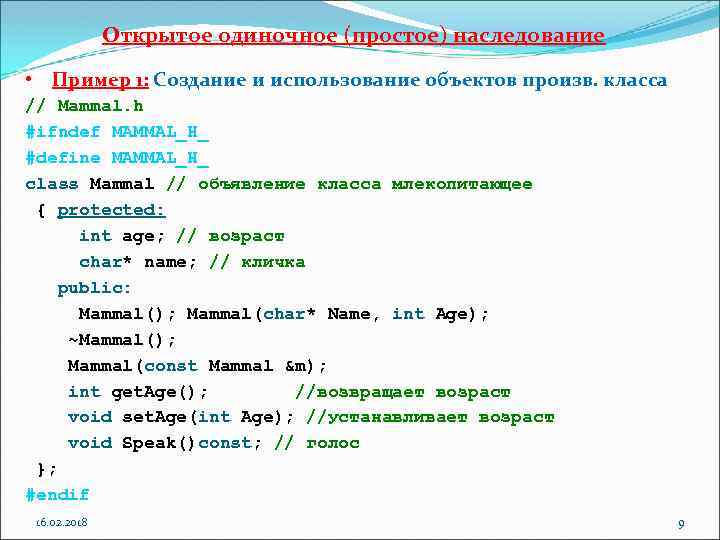
Task: Click the comment line "// Mammal.h"
Action: pos(84,106)
